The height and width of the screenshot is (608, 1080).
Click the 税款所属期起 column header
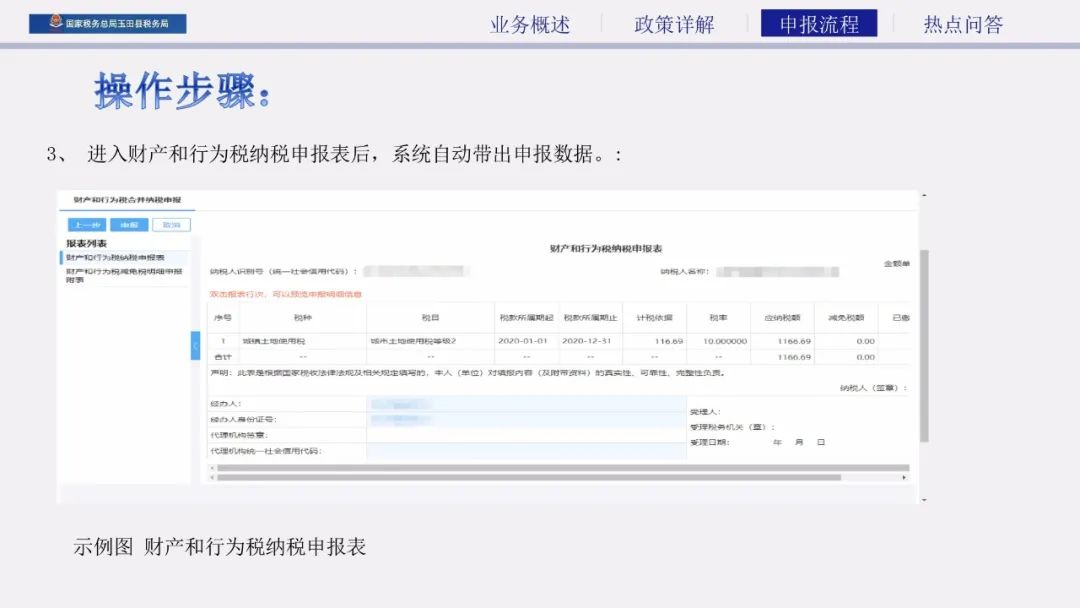pos(526,318)
